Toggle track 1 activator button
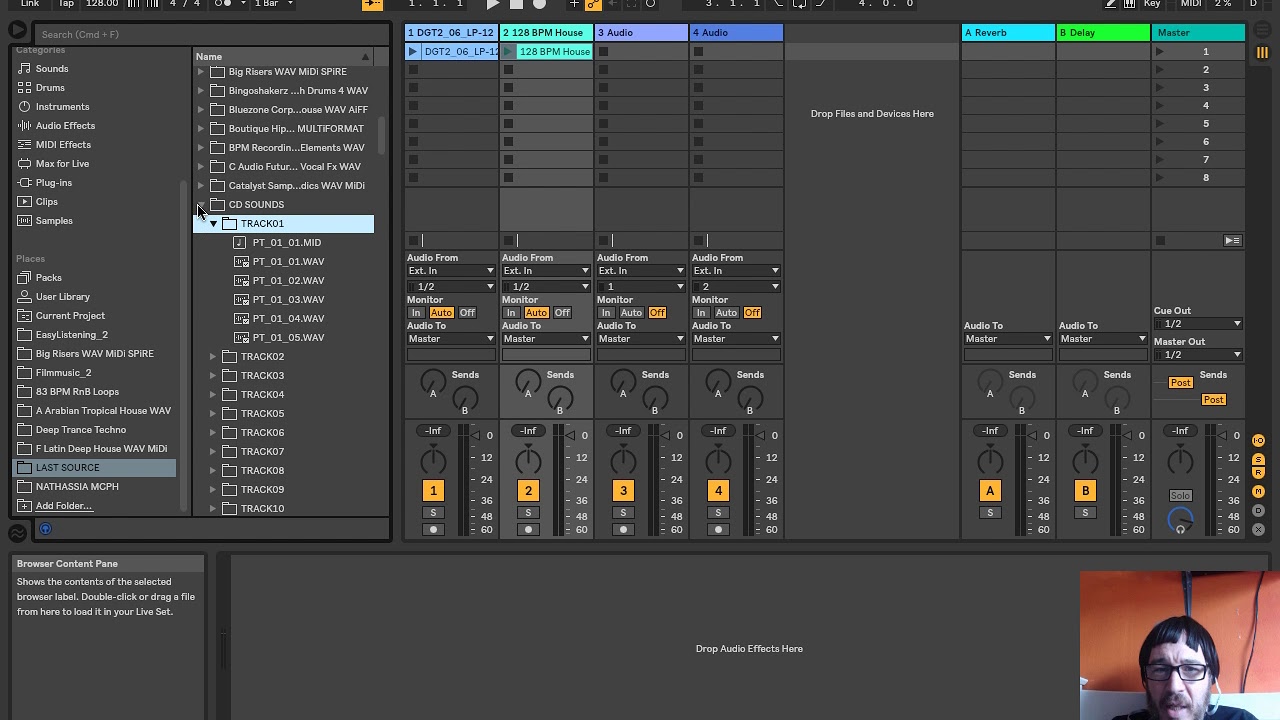Viewport: 1280px width, 720px height. click(433, 491)
